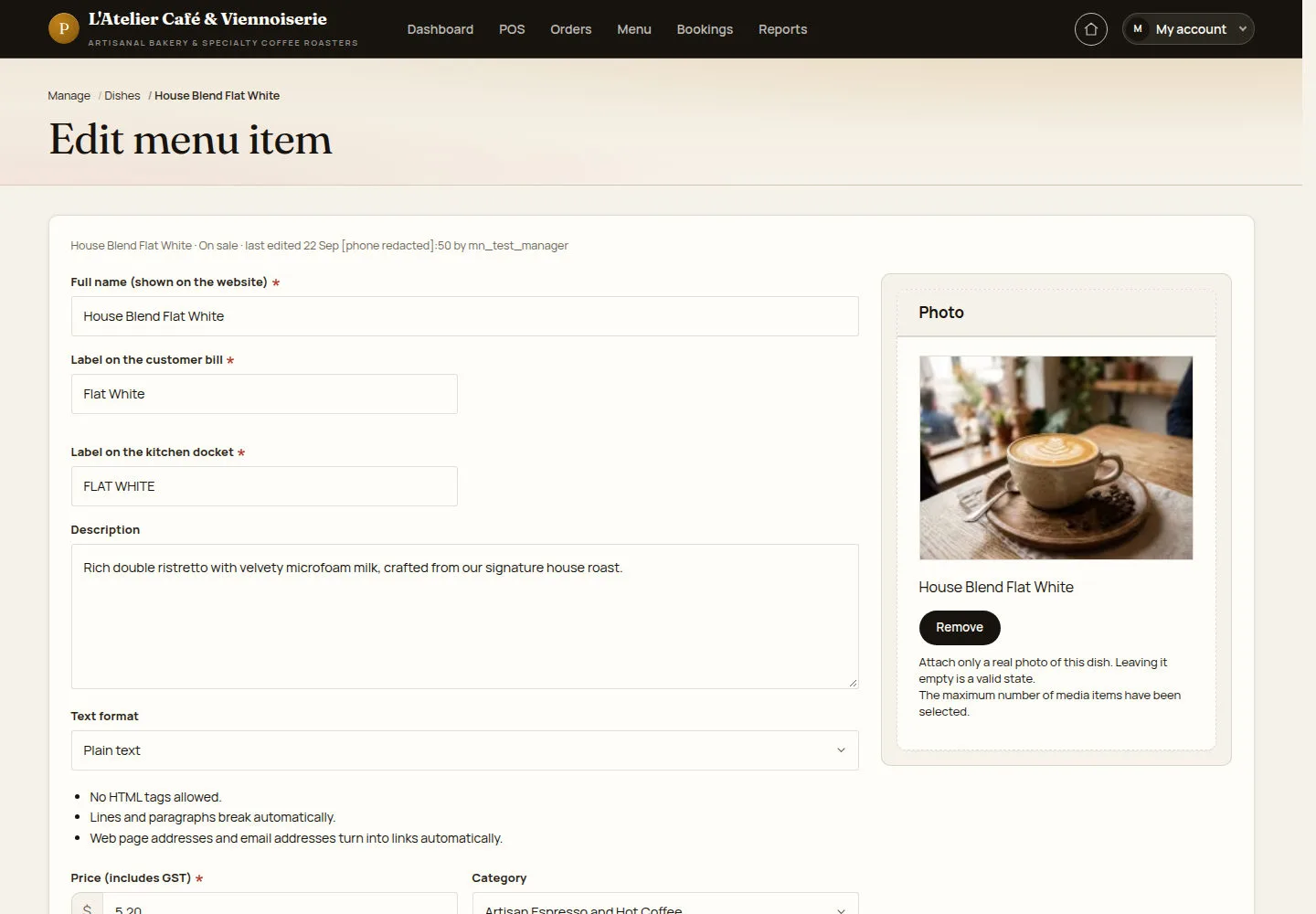
Task: Click the customer bill label field
Action: tap(264, 394)
